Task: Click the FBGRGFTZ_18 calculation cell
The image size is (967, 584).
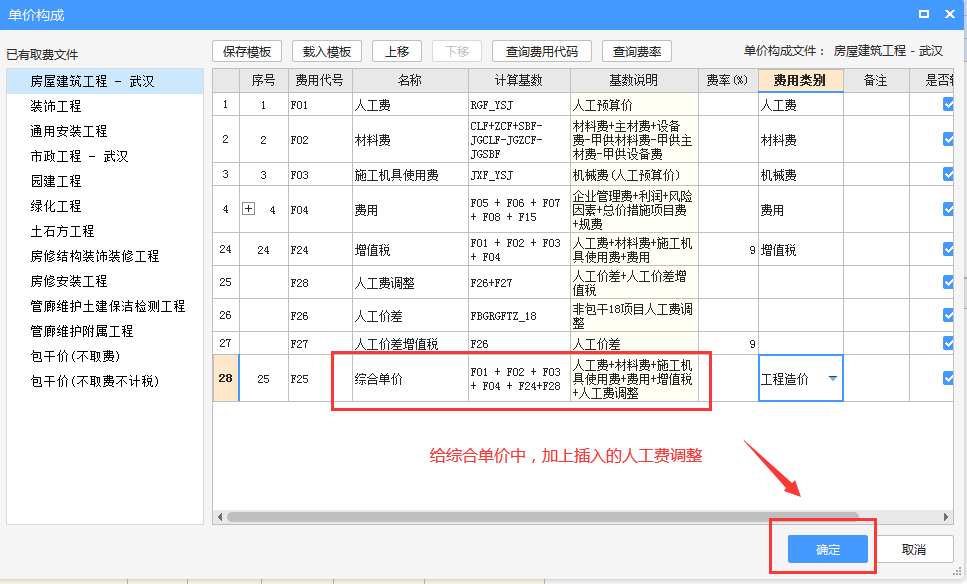Action: [x=519, y=316]
